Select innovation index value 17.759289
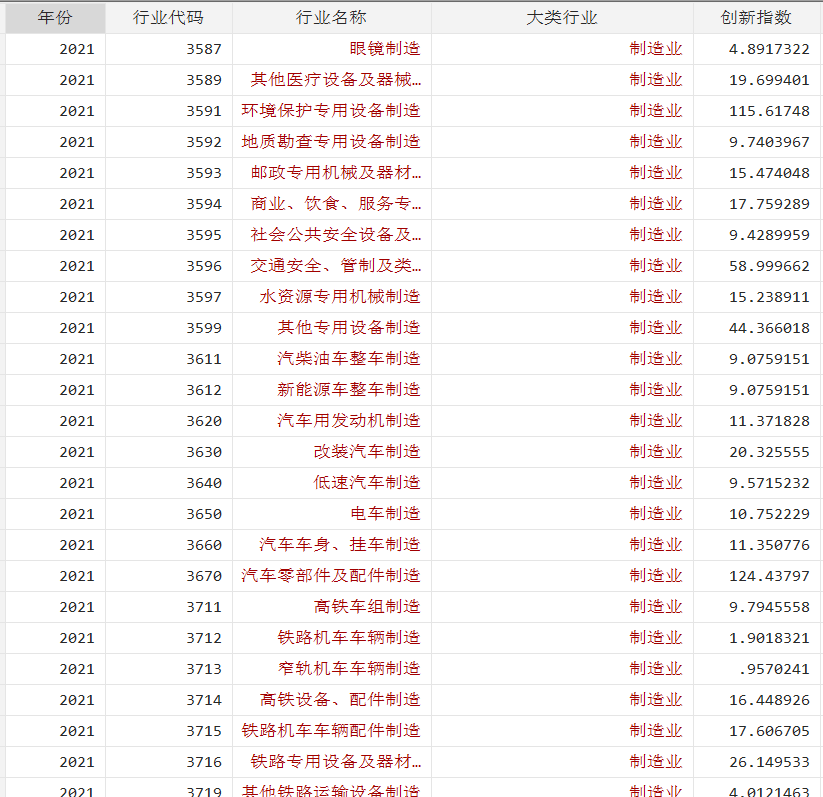The image size is (823, 797). (756, 204)
